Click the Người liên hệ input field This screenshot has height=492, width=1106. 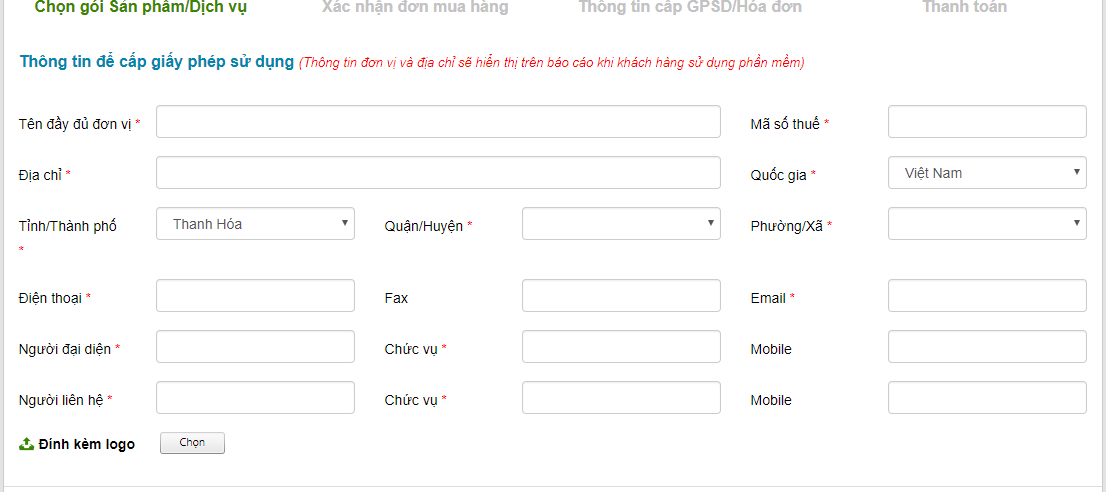click(x=255, y=398)
